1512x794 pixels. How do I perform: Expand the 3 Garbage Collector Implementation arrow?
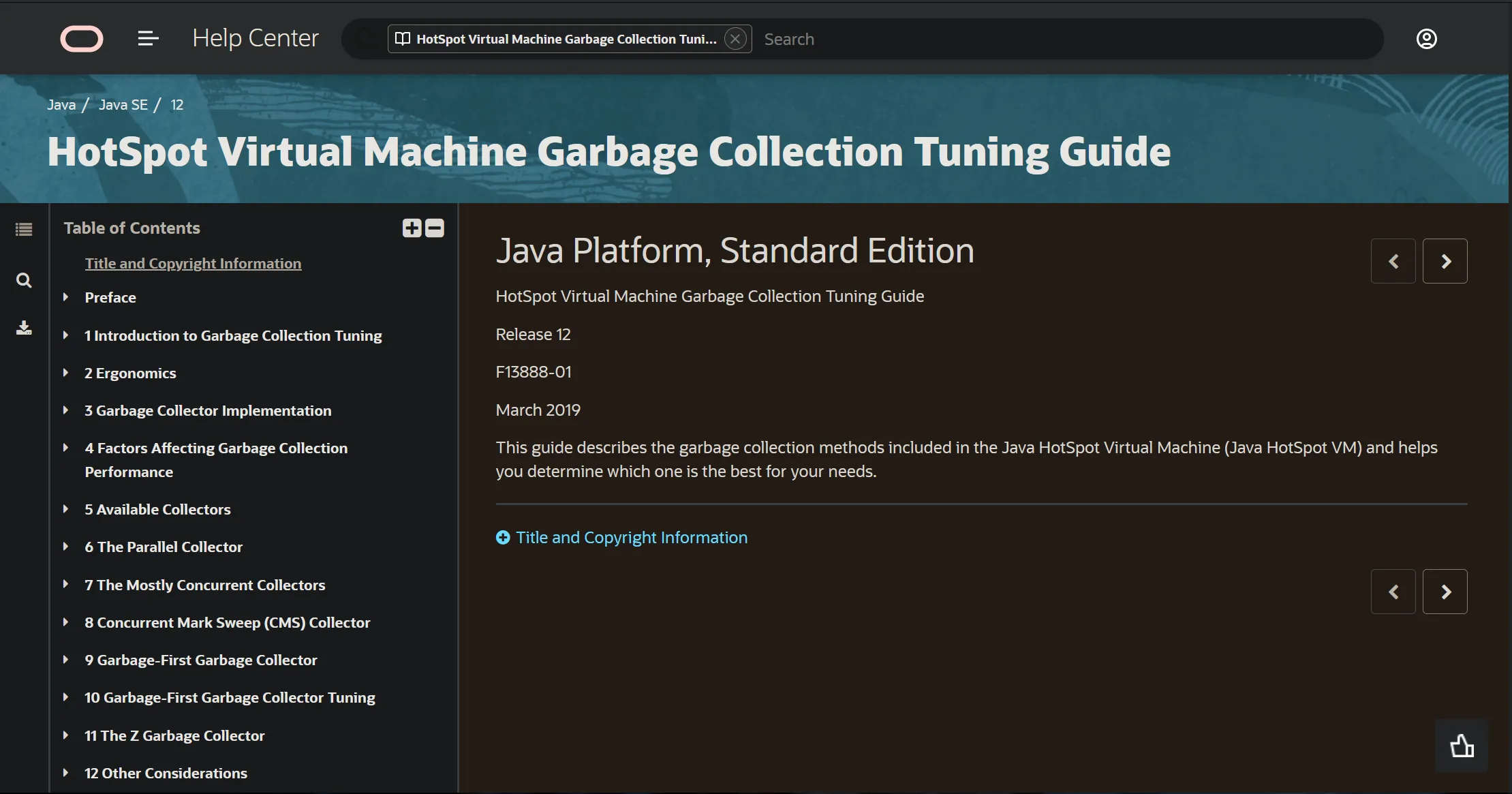click(65, 410)
